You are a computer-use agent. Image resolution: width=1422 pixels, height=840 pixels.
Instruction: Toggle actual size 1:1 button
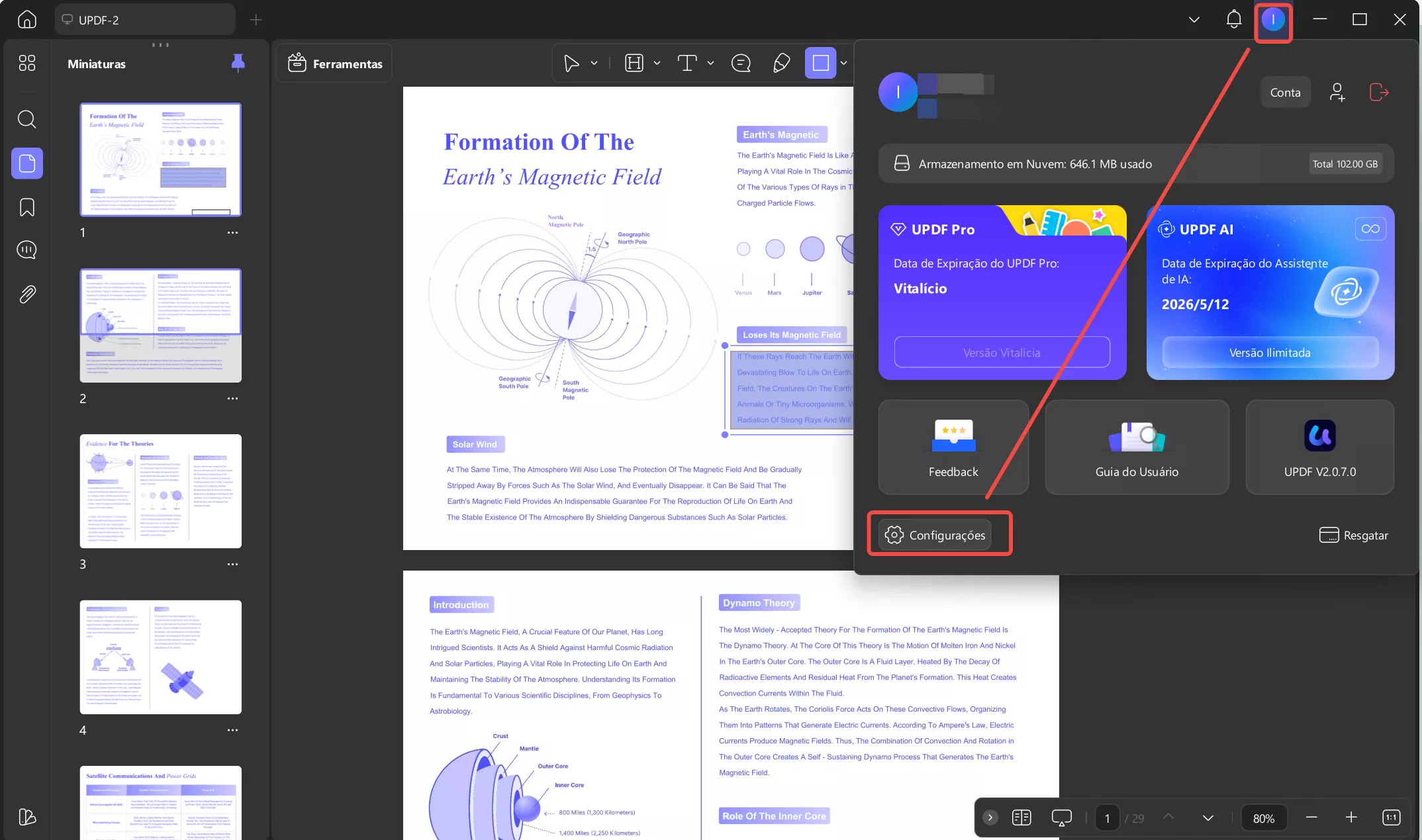(x=1391, y=817)
